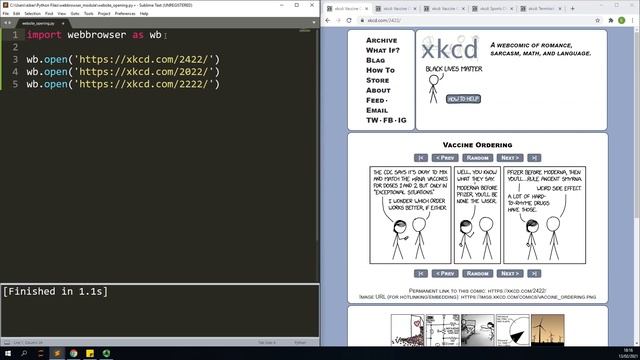Screen dimensions: 640x360
Task: Open How To link in sidebar
Action: pos(380,70)
